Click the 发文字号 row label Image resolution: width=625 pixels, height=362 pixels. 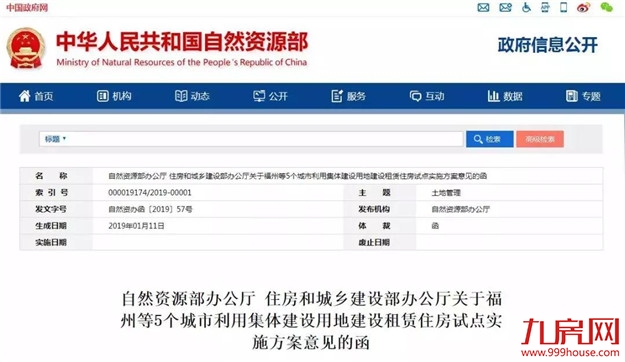(x=51, y=209)
